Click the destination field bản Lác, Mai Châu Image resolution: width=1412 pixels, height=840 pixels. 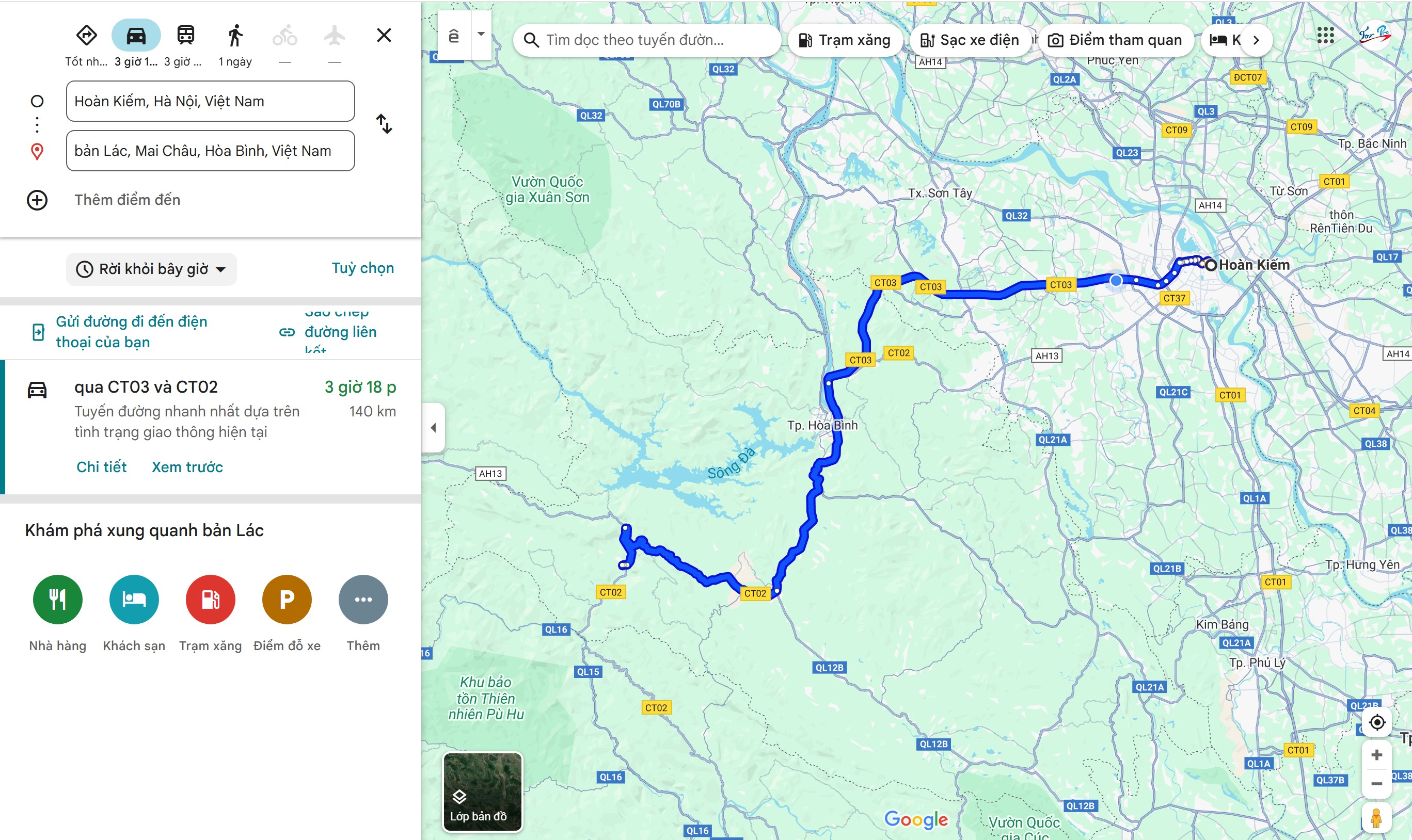[x=210, y=151]
